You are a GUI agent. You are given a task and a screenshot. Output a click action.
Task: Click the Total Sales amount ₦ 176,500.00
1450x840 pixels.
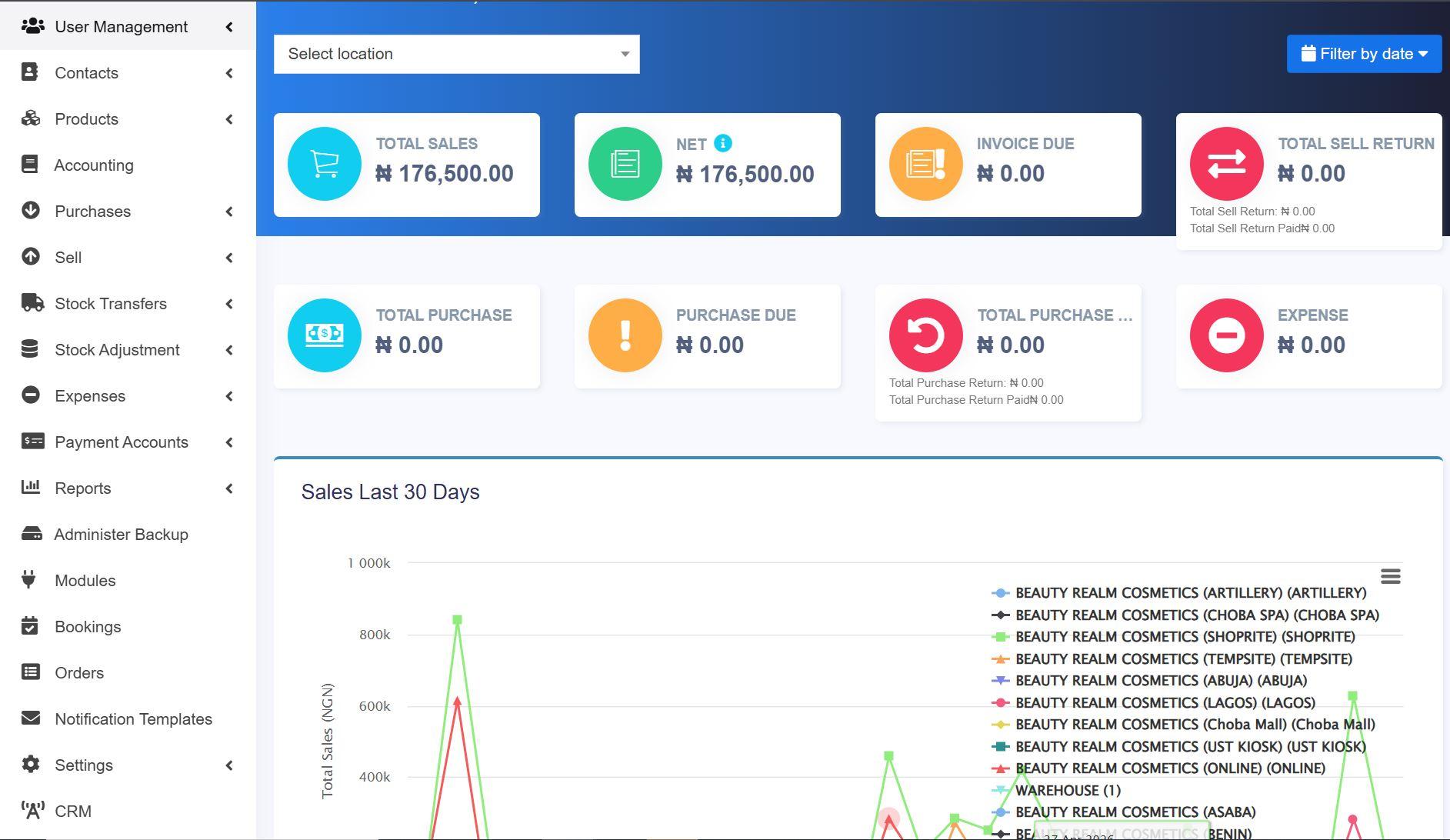pyautogui.click(x=445, y=174)
